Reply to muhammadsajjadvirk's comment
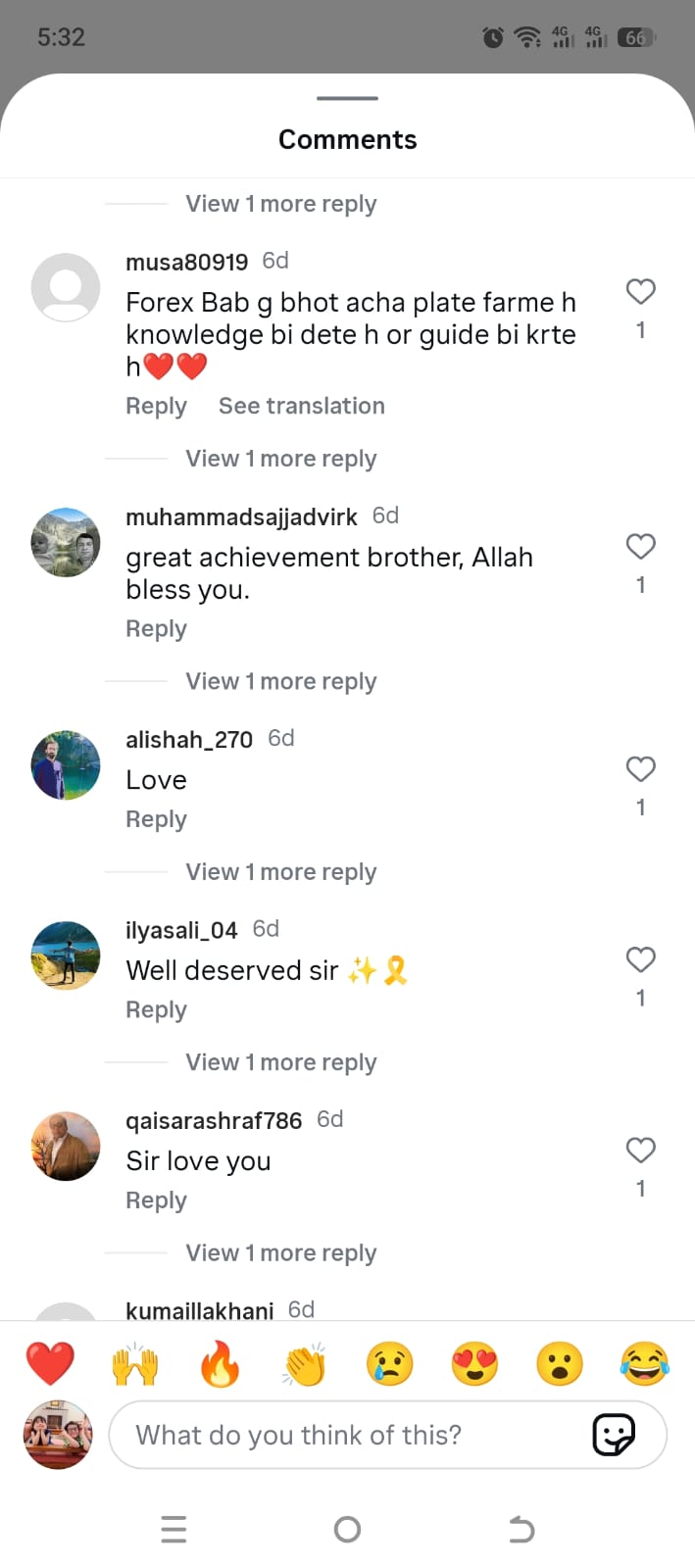 [156, 629]
